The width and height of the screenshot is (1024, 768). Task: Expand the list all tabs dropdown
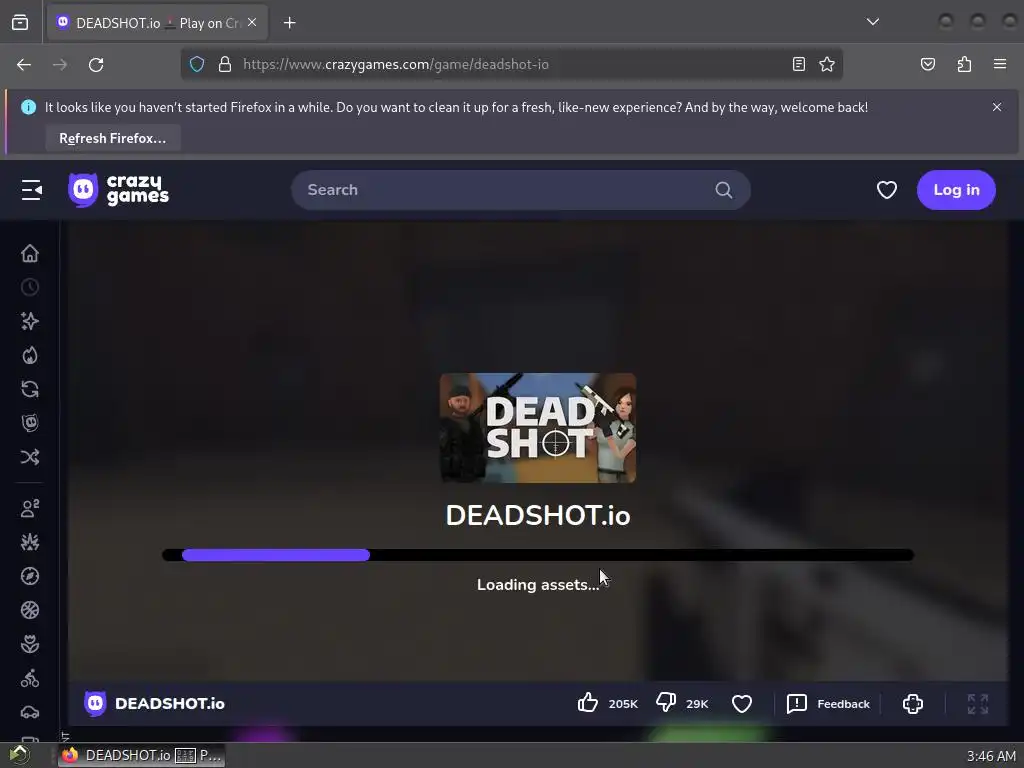coord(872,22)
